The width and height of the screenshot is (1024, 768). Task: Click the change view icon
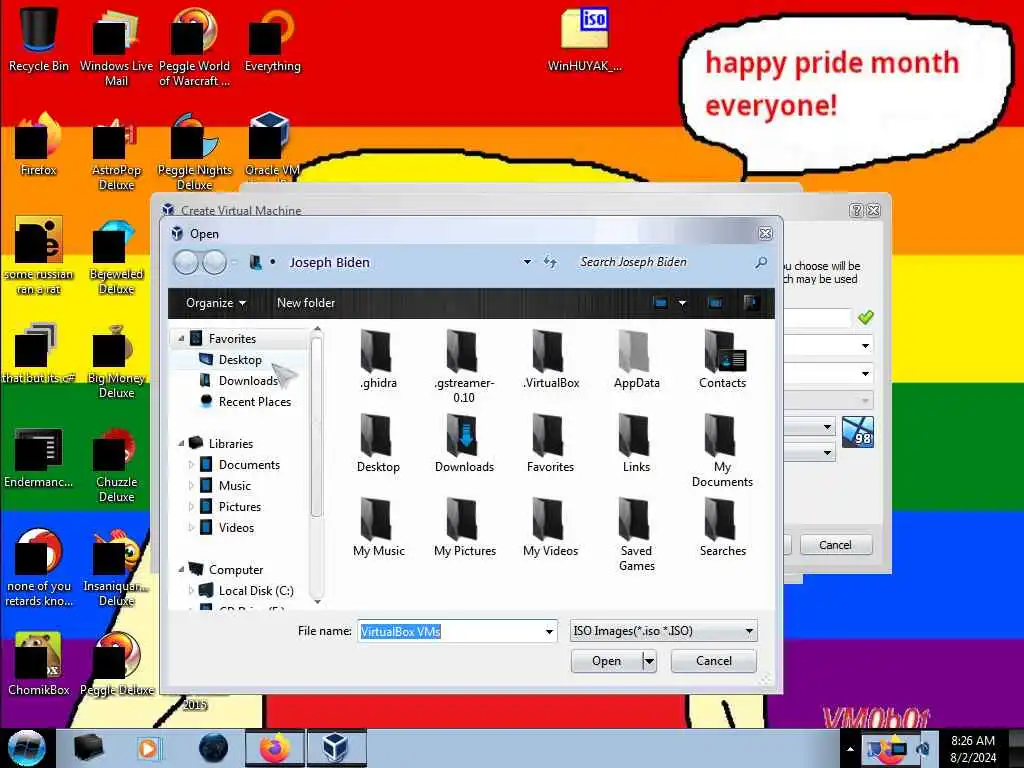click(660, 303)
